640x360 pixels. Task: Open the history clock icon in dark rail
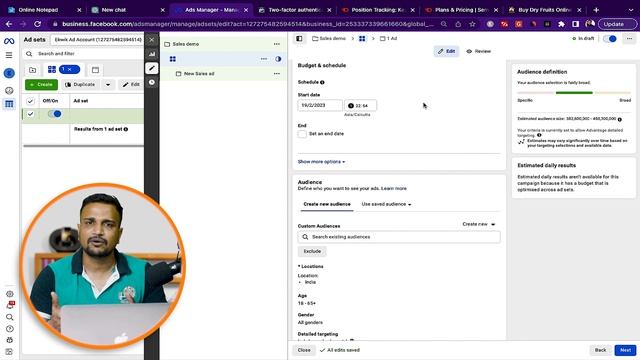point(151,82)
